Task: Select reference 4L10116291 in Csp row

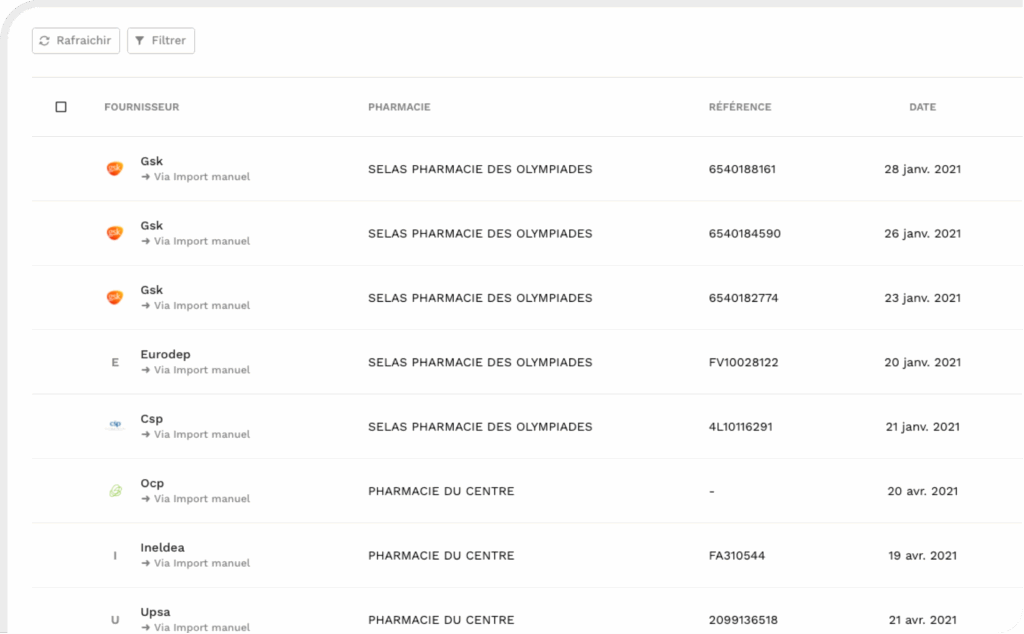Action: pos(740,426)
